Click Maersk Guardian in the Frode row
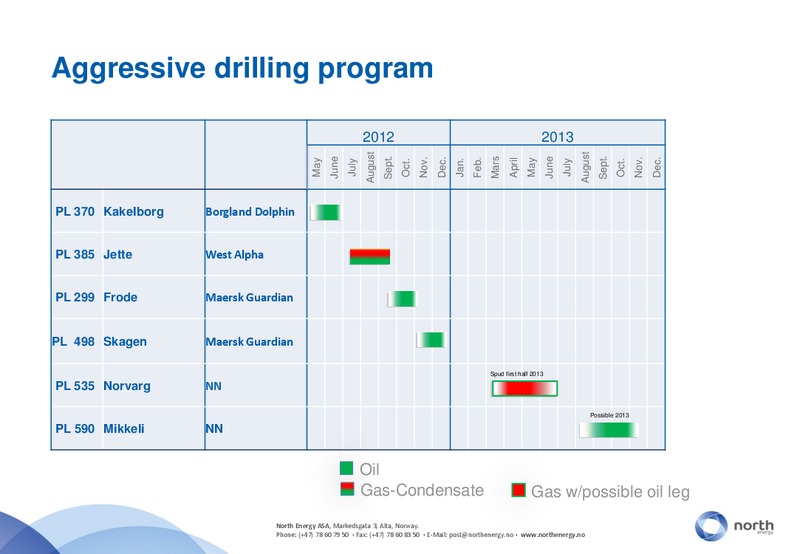 tap(249, 297)
